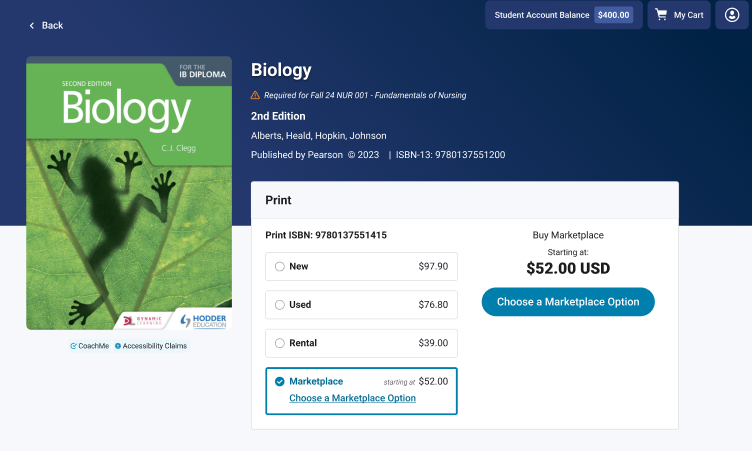
Task: Select the Rental print option radio
Action: click(x=280, y=343)
